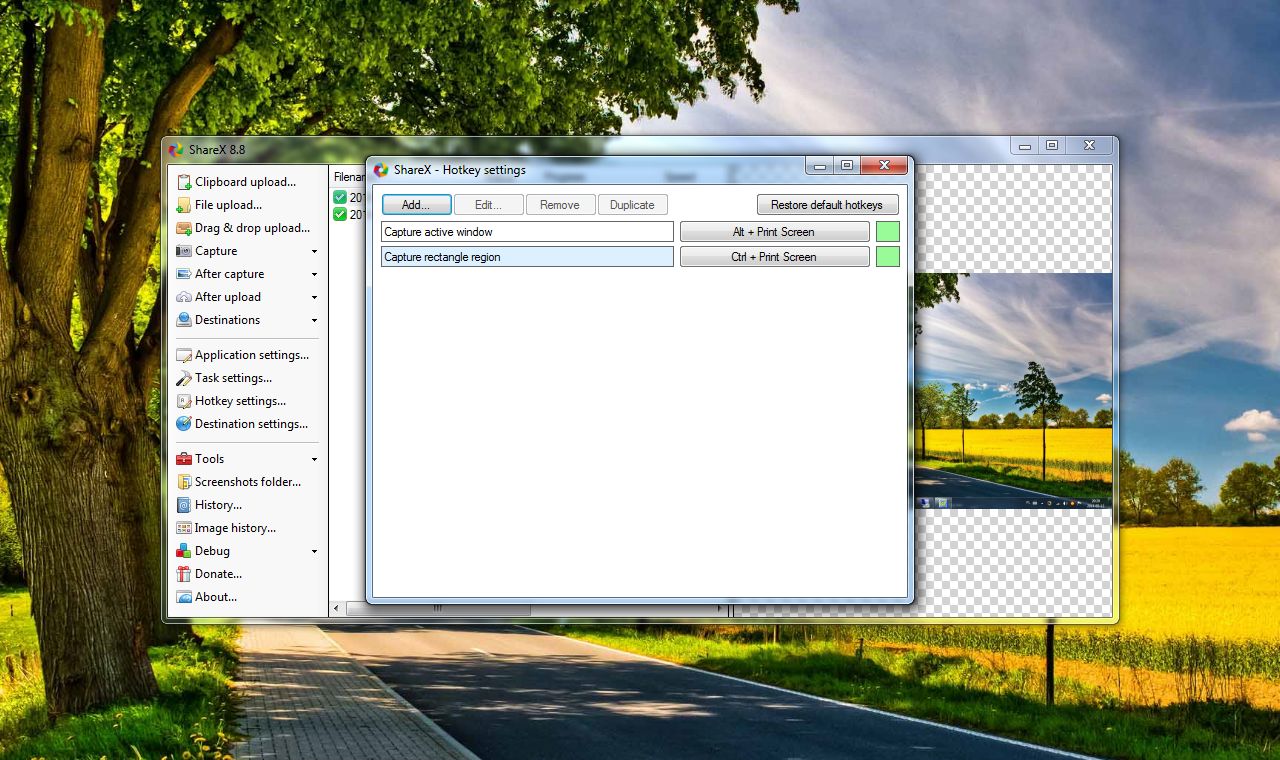Click the Edit... button
This screenshot has height=760, width=1280.
pyautogui.click(x=488, y=205)
